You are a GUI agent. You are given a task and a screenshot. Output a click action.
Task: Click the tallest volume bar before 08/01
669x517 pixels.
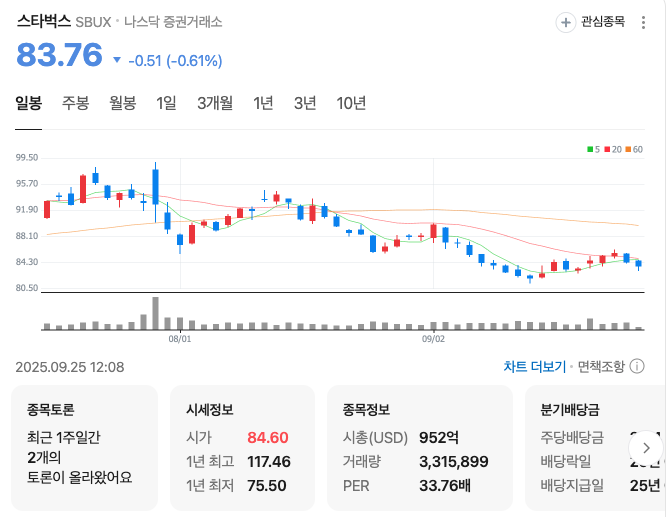coord(155,314)
